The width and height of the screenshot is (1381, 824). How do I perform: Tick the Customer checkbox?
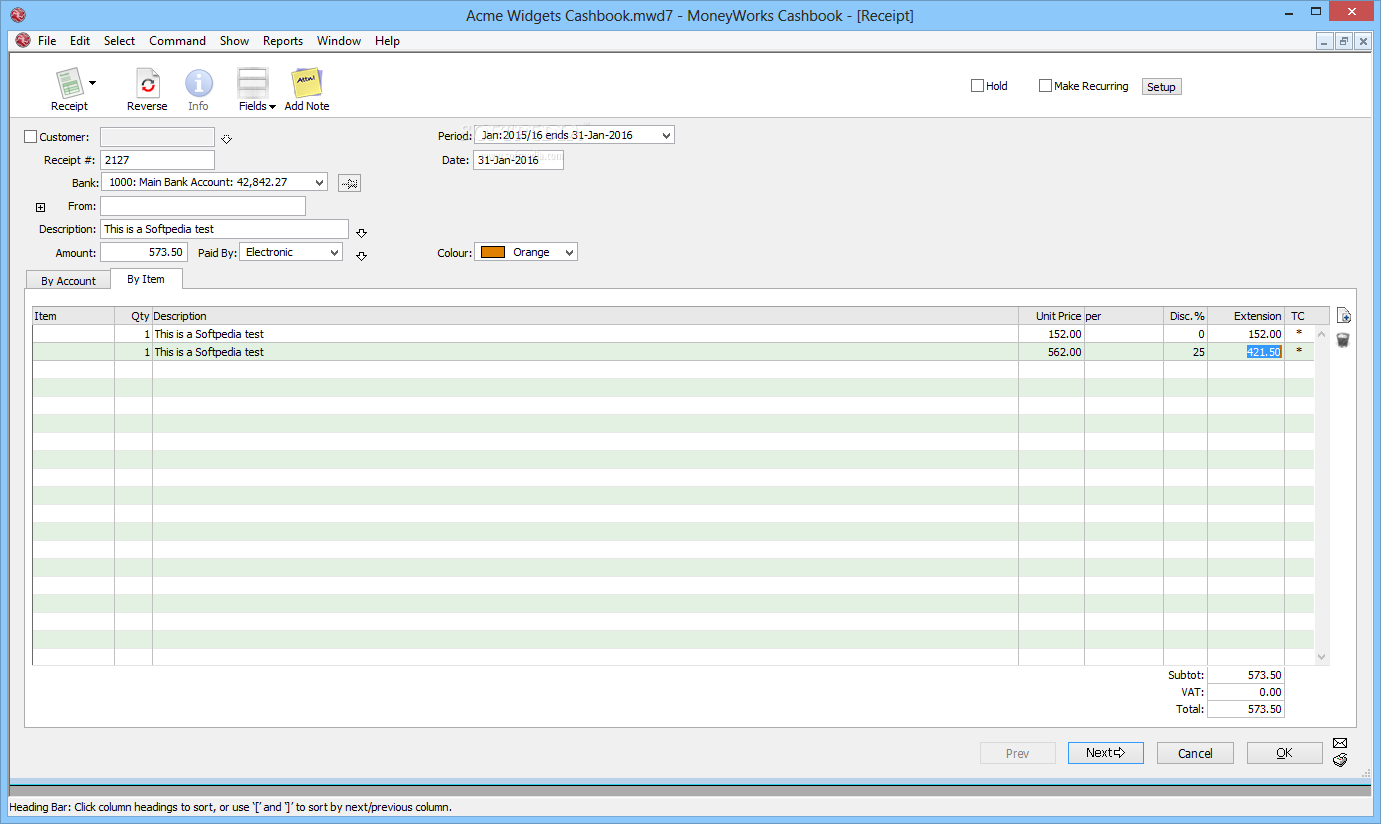point(30,137)
